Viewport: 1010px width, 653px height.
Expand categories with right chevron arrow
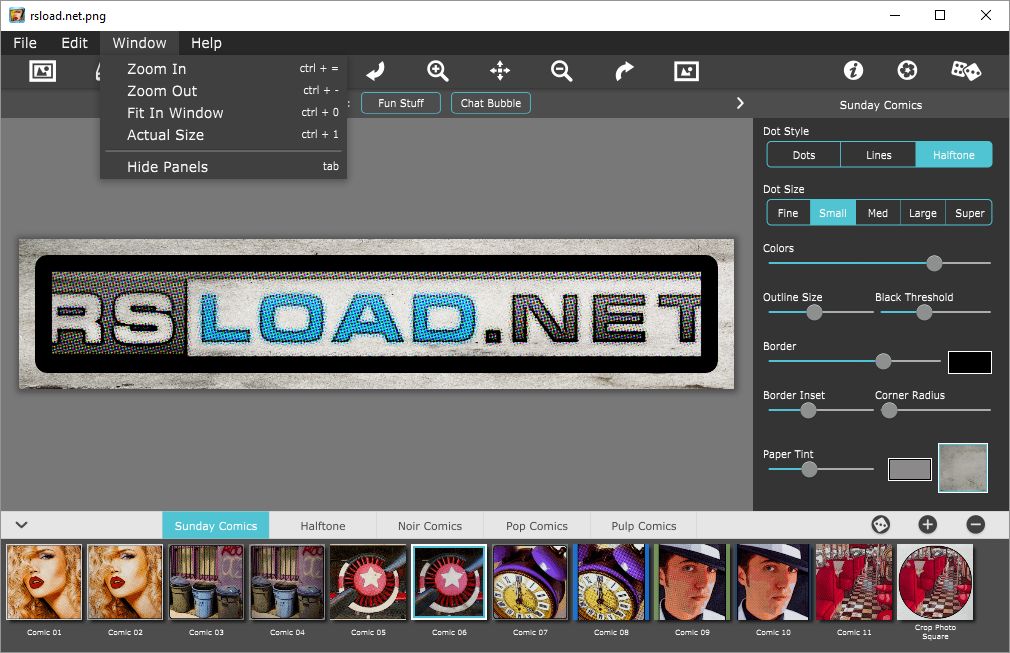tap(740, 103)
